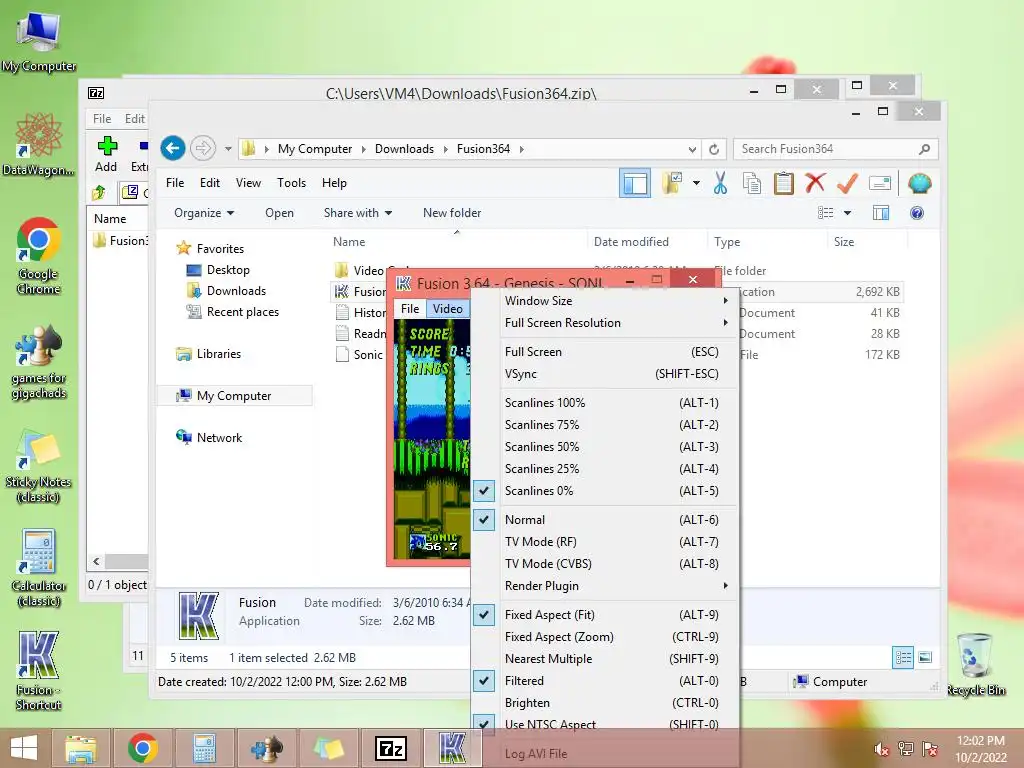Open the Tools menu in Explorer
Viewport: 1024px width, 768px height.
pyautogui.click(x=291, y=184)
